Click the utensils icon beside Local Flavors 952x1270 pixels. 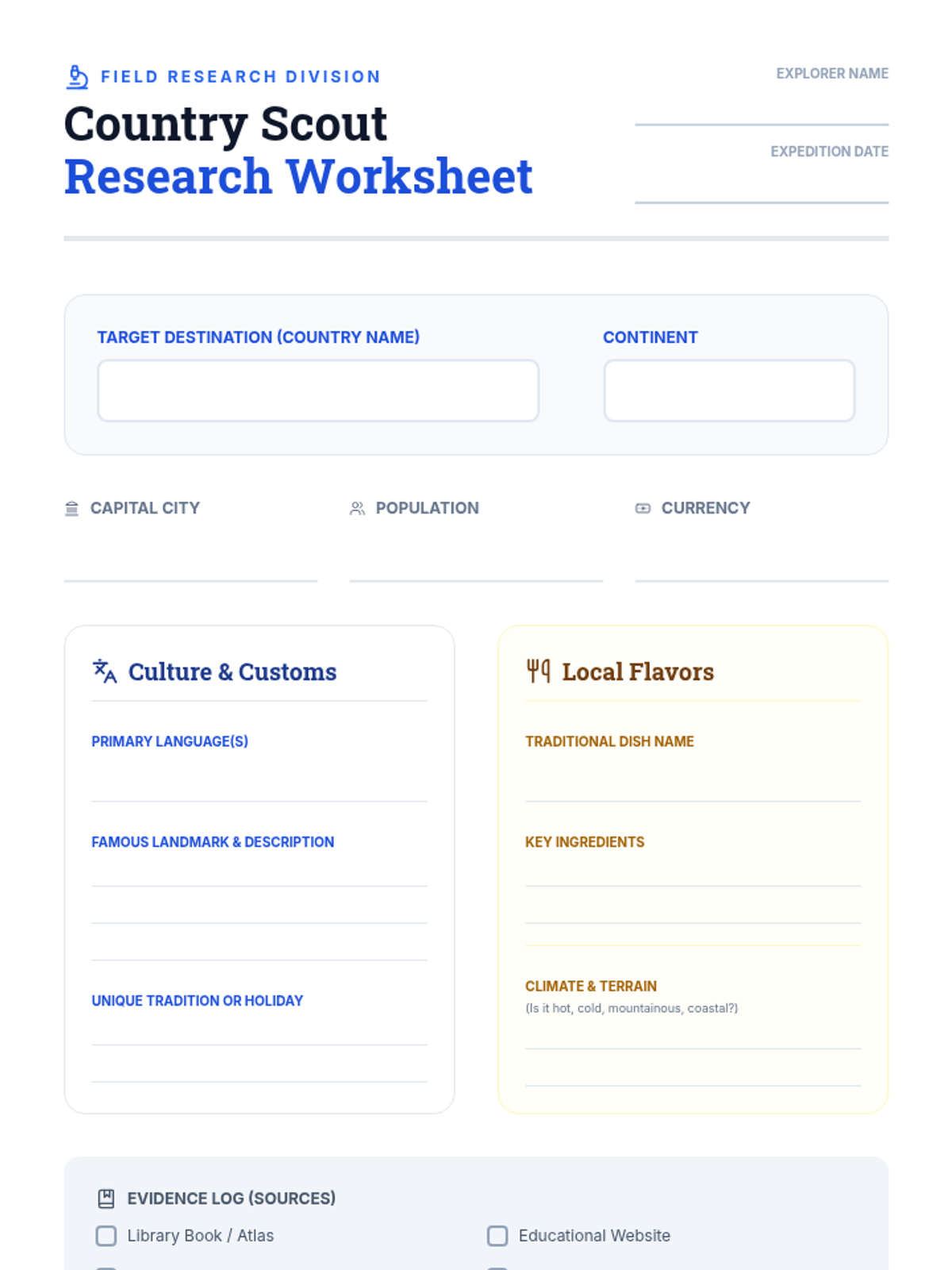tap(538, 672)
